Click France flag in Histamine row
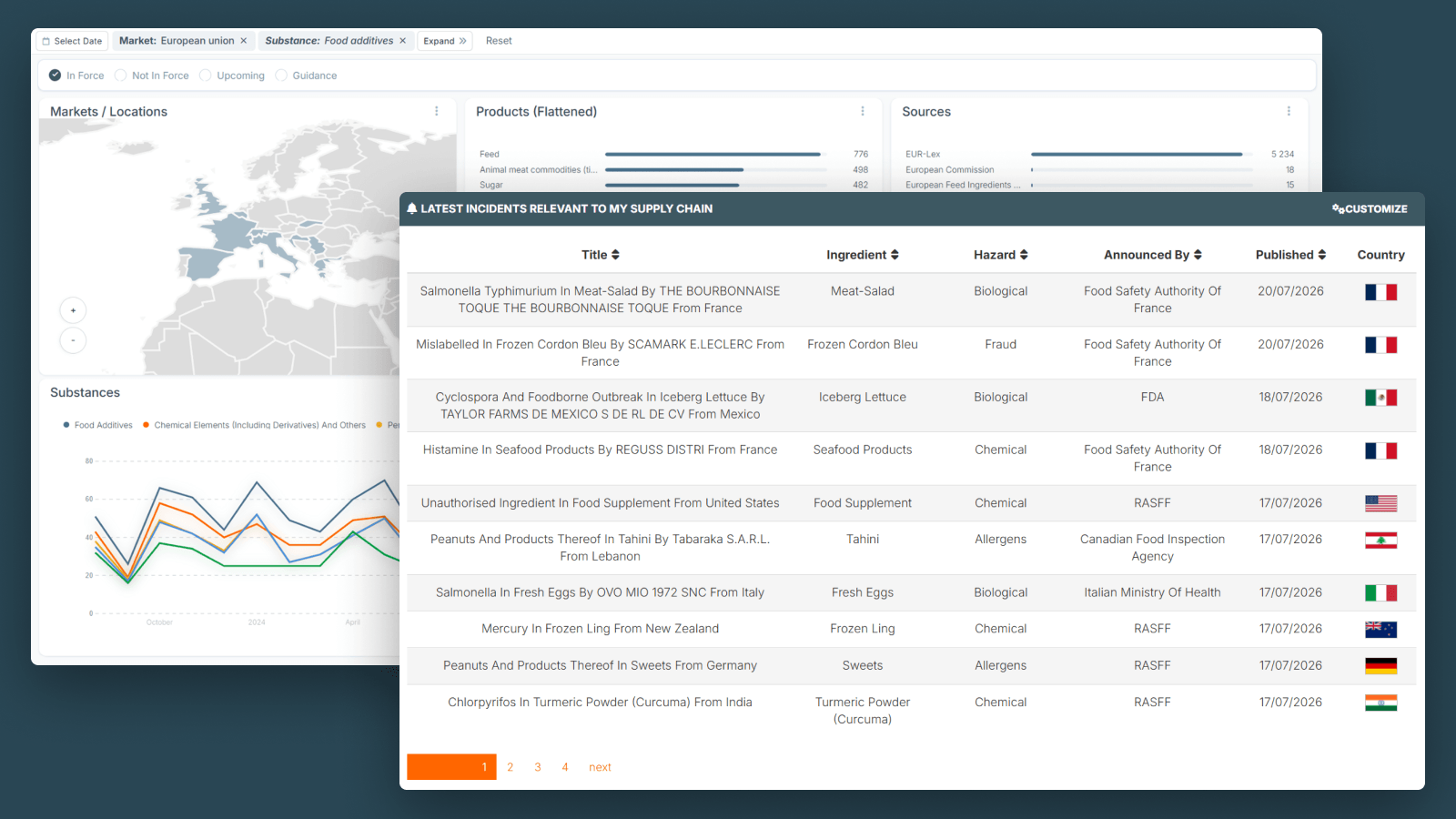The image size is (1456, 819). point(1380,450)
